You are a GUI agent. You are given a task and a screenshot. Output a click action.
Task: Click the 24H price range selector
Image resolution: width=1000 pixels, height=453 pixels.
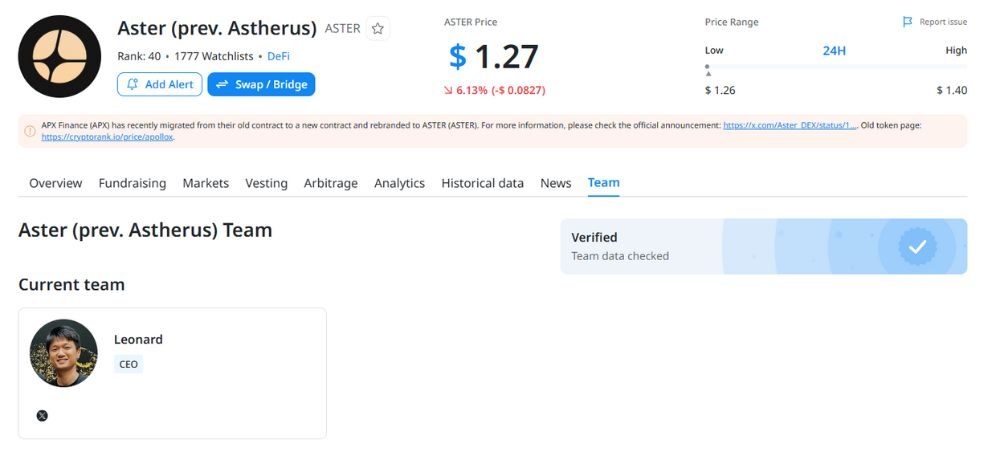[834, 50]
